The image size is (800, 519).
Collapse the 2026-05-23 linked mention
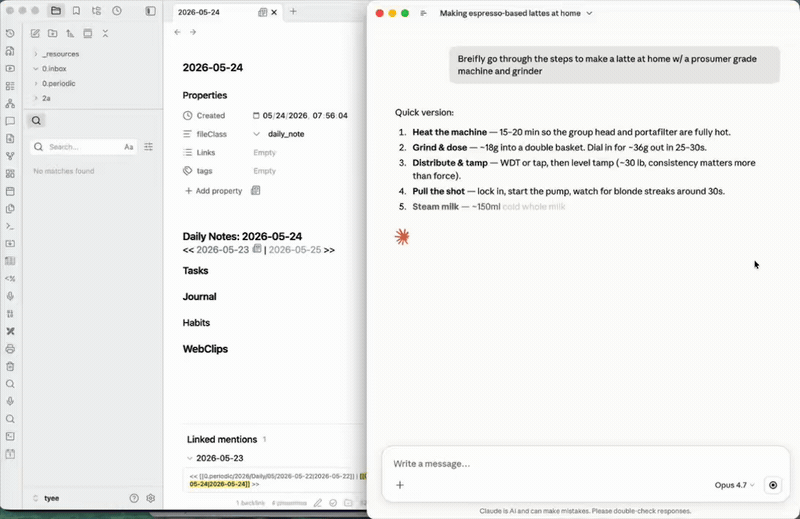190,458
